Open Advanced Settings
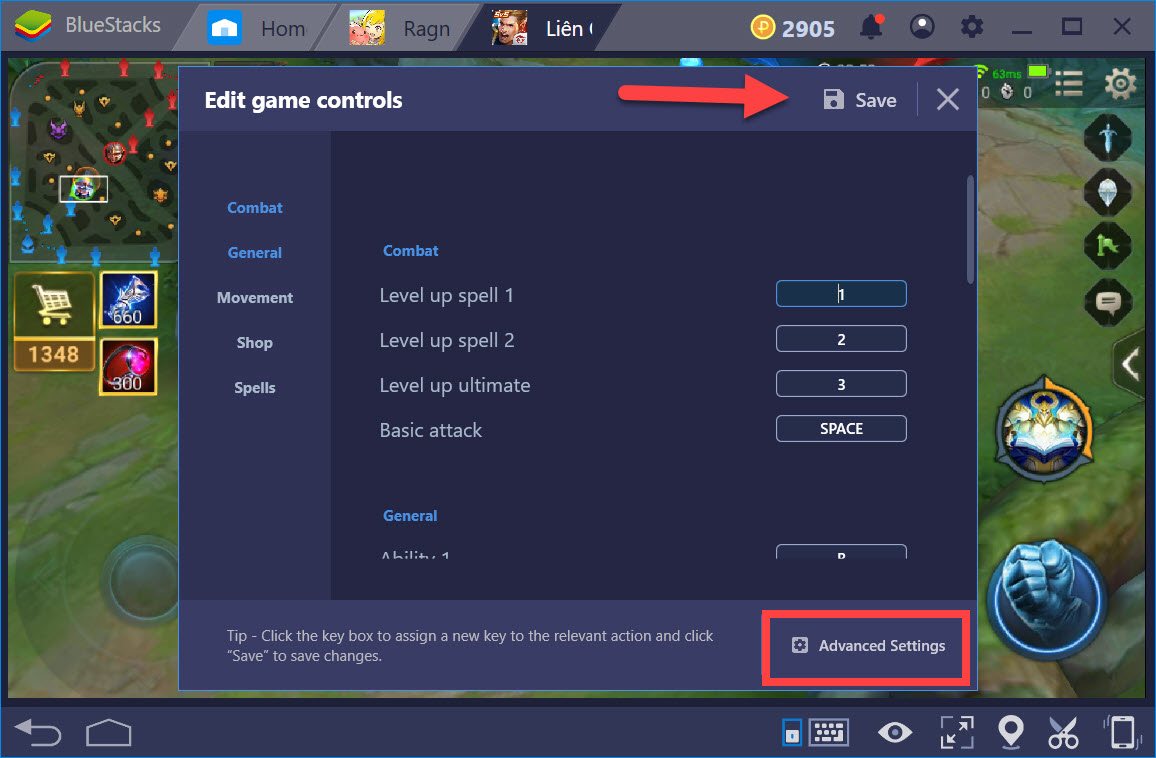Screen dimensions: 1156x758 pos(868,646)
